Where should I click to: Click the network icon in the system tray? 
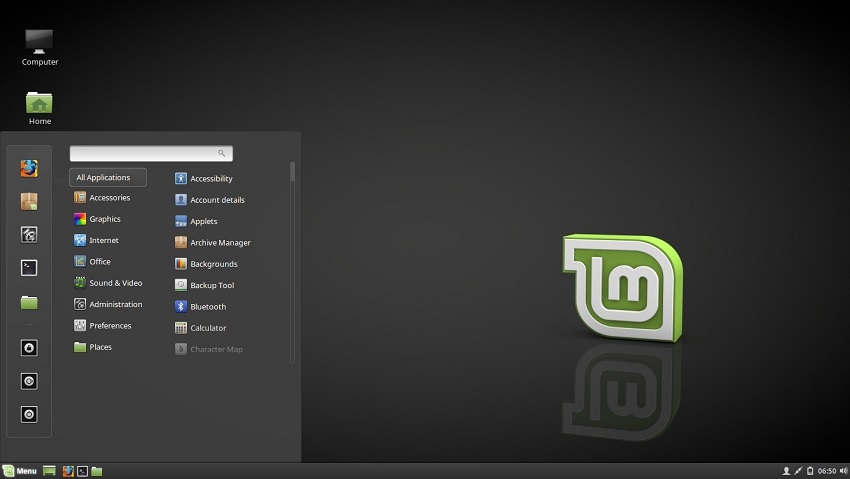[x=798, y=471]
